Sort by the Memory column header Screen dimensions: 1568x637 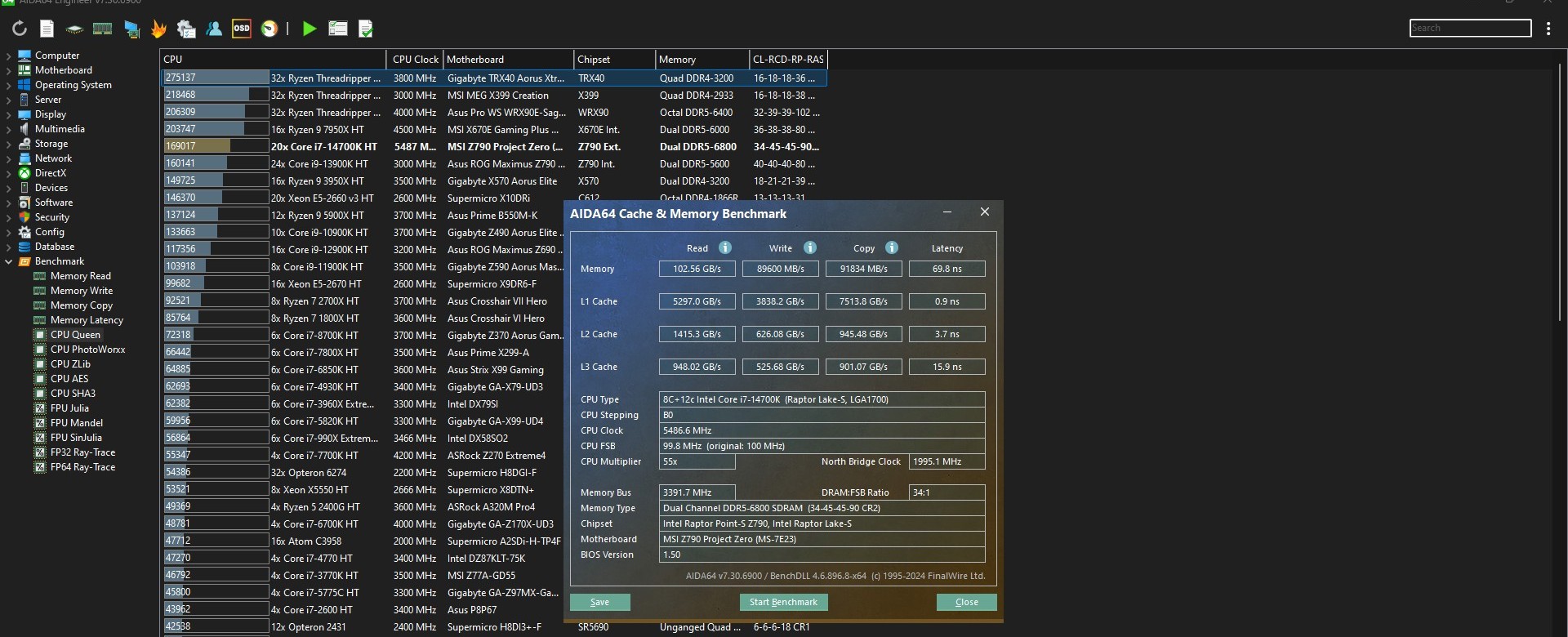[x=702, y=60]
